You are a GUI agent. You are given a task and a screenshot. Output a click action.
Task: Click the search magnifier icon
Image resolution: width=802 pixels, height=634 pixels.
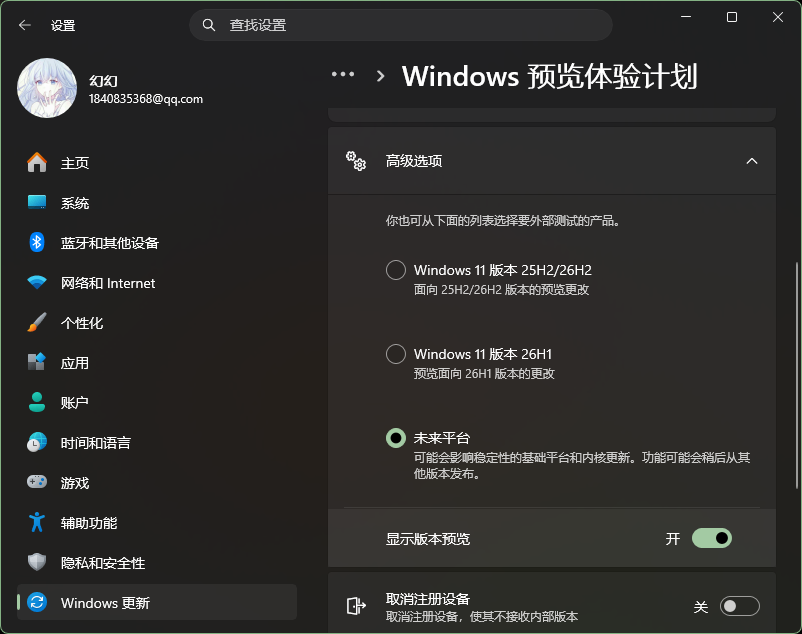209,25
